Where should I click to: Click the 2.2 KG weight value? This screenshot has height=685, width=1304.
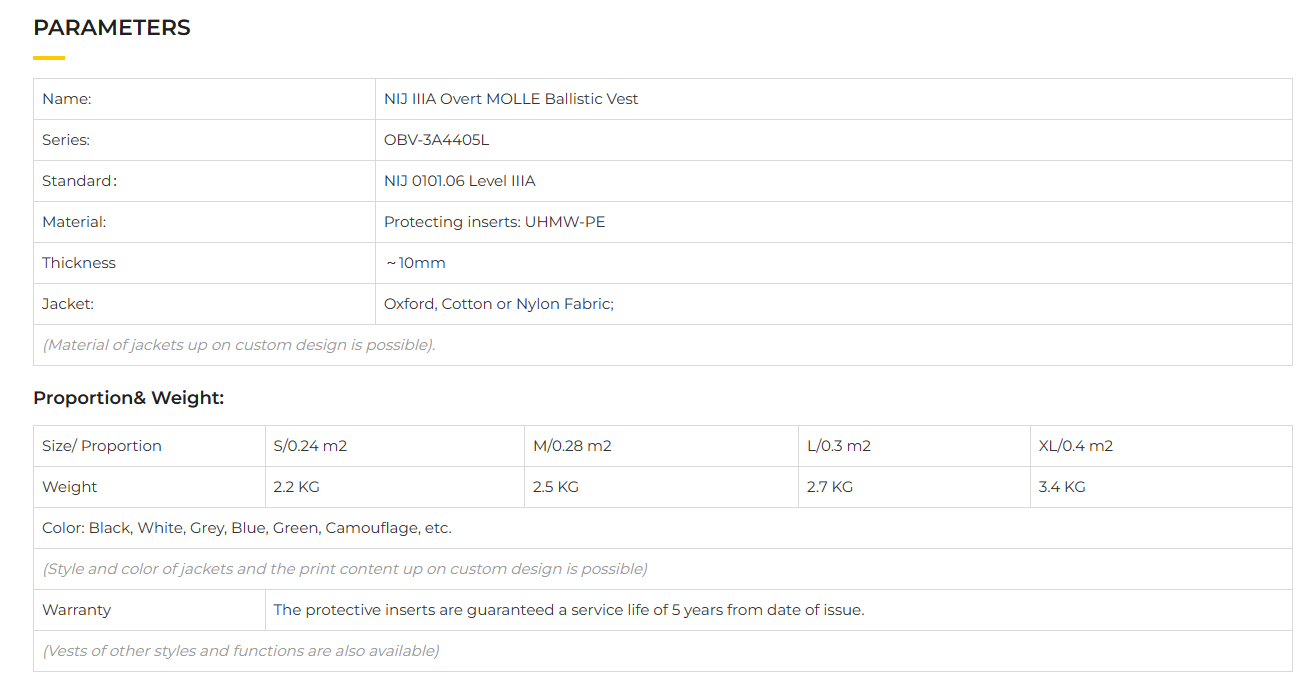click(x=296, y=487)
